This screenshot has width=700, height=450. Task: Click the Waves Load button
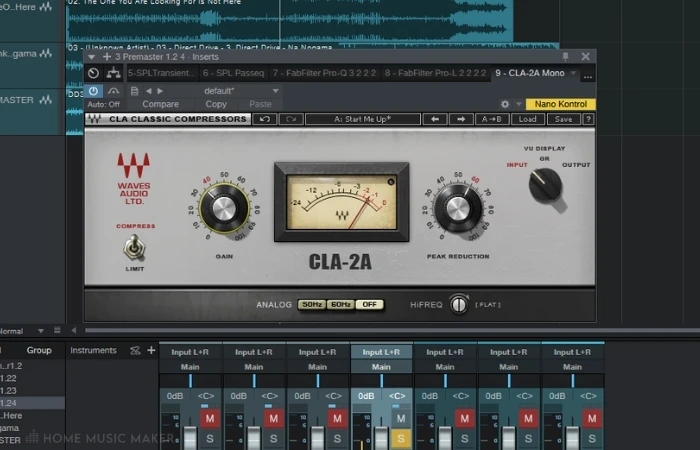pos(527,119)
